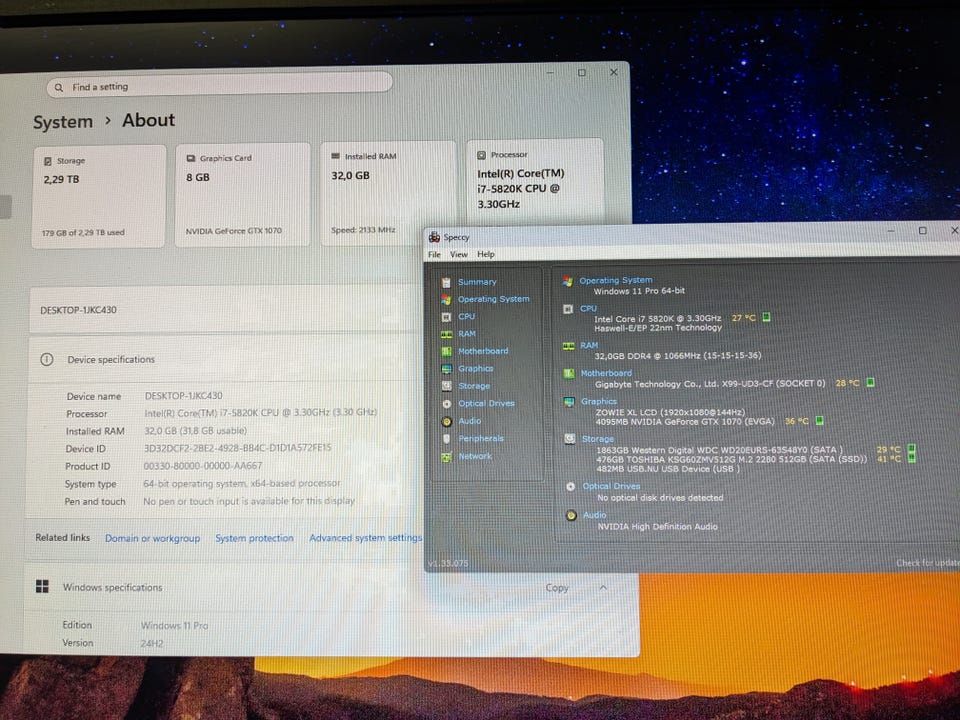Open Advanced system settings link
Image resolution: width=960 pixels, height=720 pixels.
366,538
